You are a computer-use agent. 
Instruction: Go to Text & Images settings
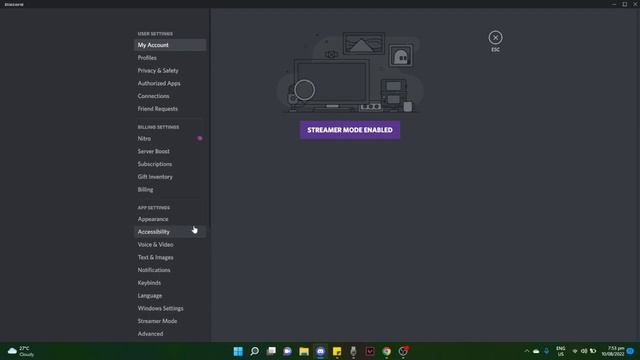(170, 257)
